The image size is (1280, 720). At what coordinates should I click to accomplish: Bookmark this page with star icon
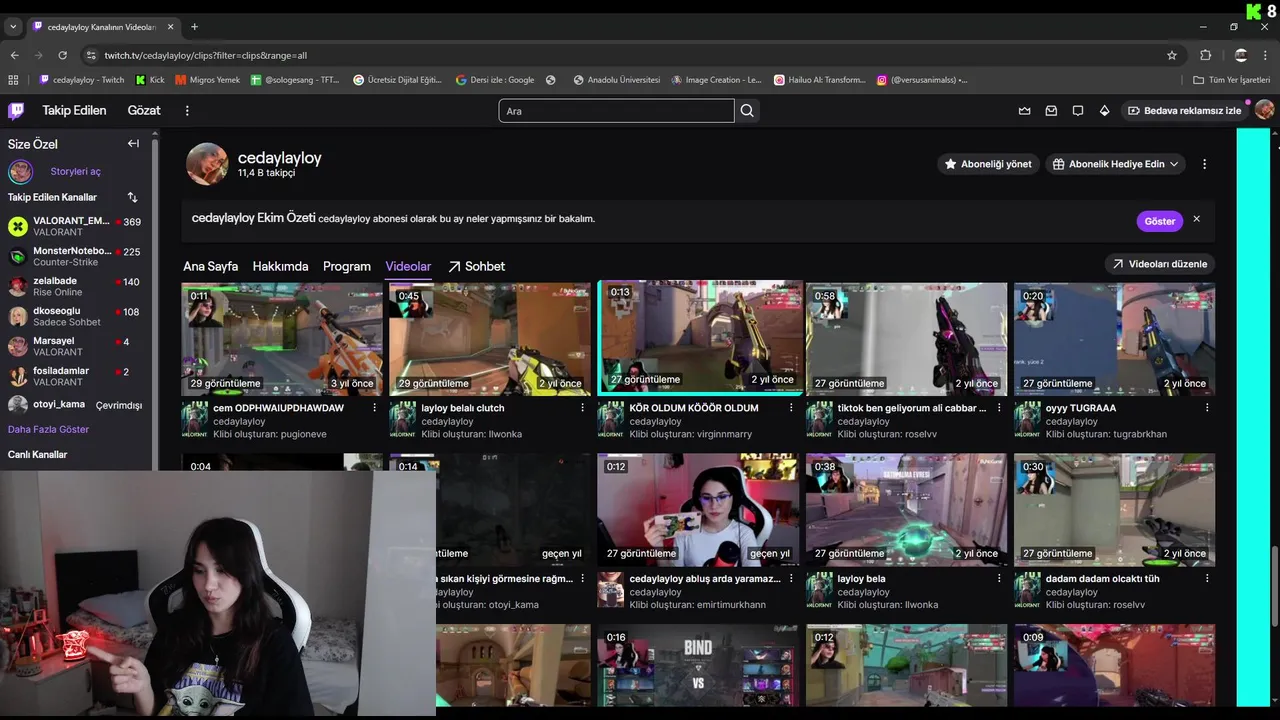click(1172, 55)
